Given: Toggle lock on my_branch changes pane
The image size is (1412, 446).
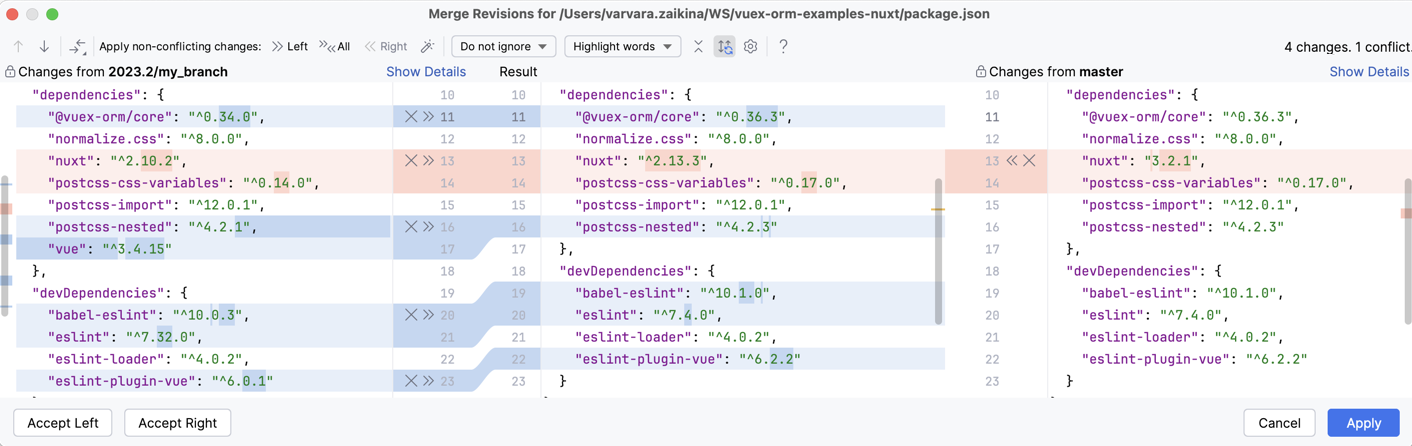Looking at the screenshot, I should (x=10, y=72).
